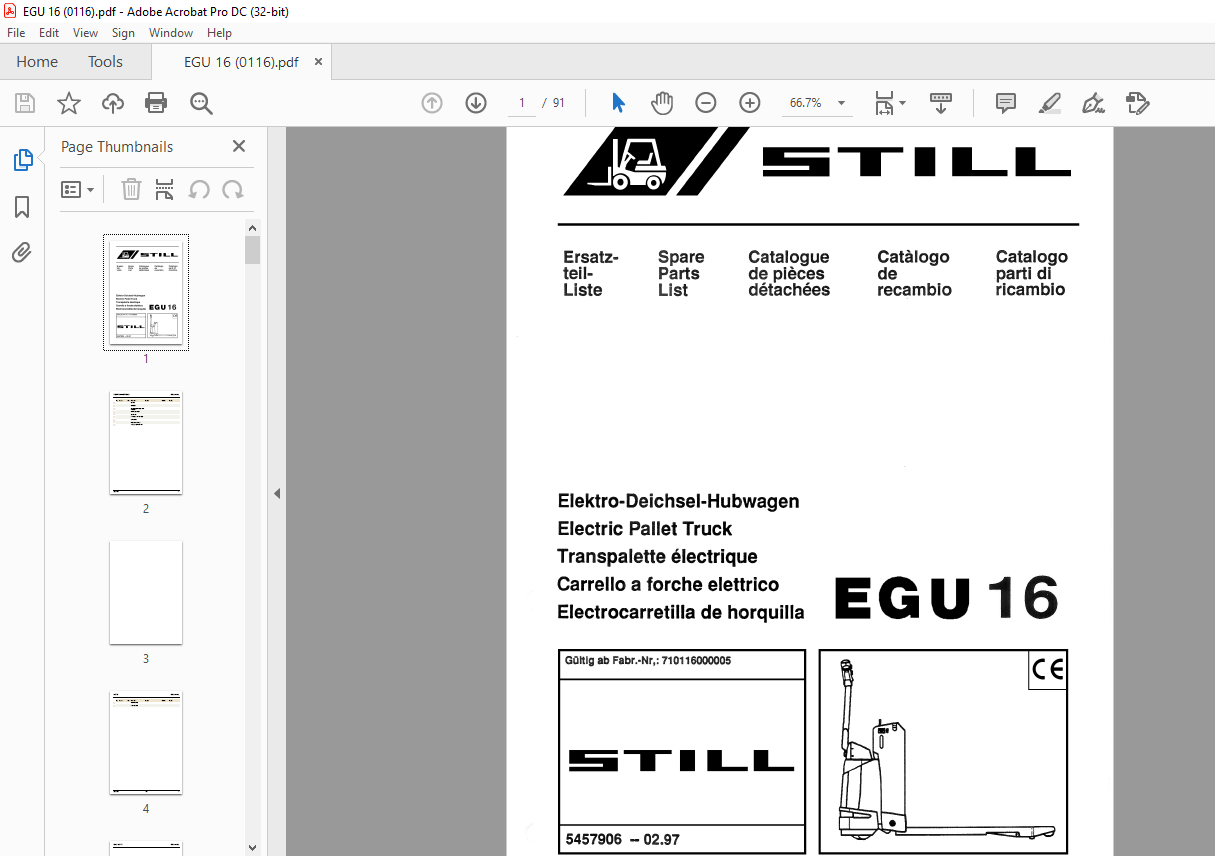Collapse the navigation pane arrow
The image size is (1215, 856).
(277, 493)
